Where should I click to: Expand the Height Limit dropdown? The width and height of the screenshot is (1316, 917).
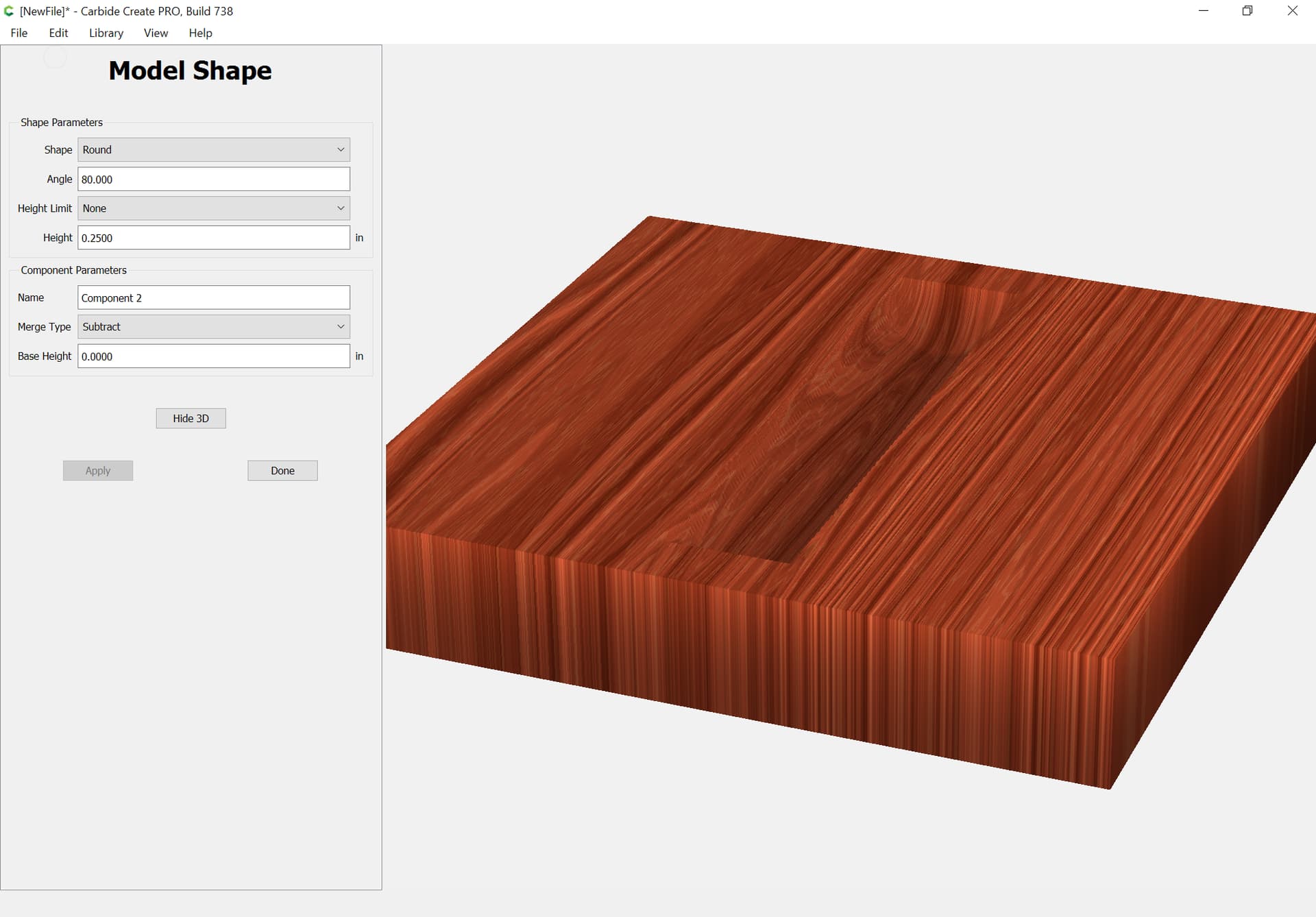[214, 208]
